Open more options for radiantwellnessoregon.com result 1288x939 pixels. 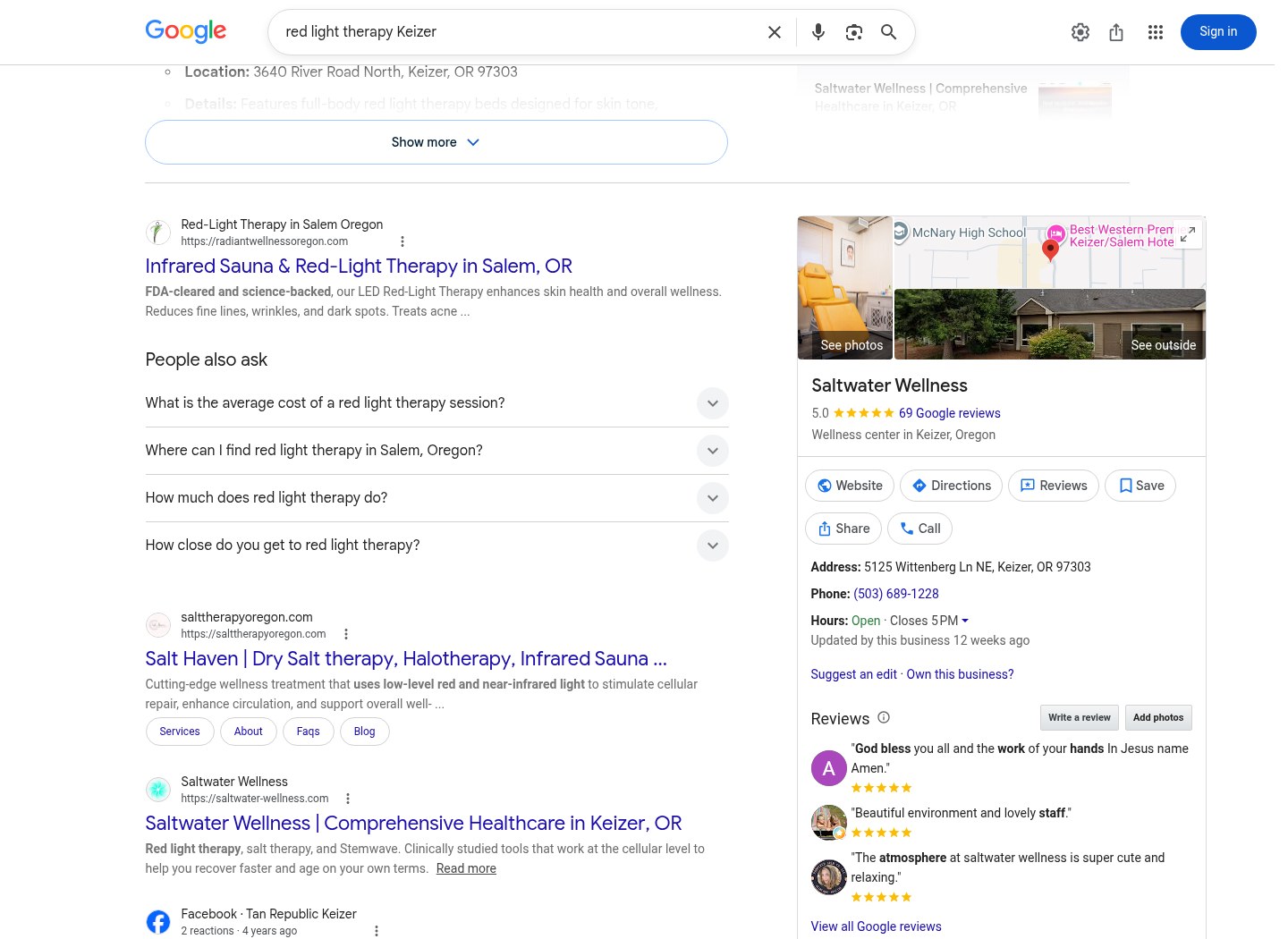point(402,241)
